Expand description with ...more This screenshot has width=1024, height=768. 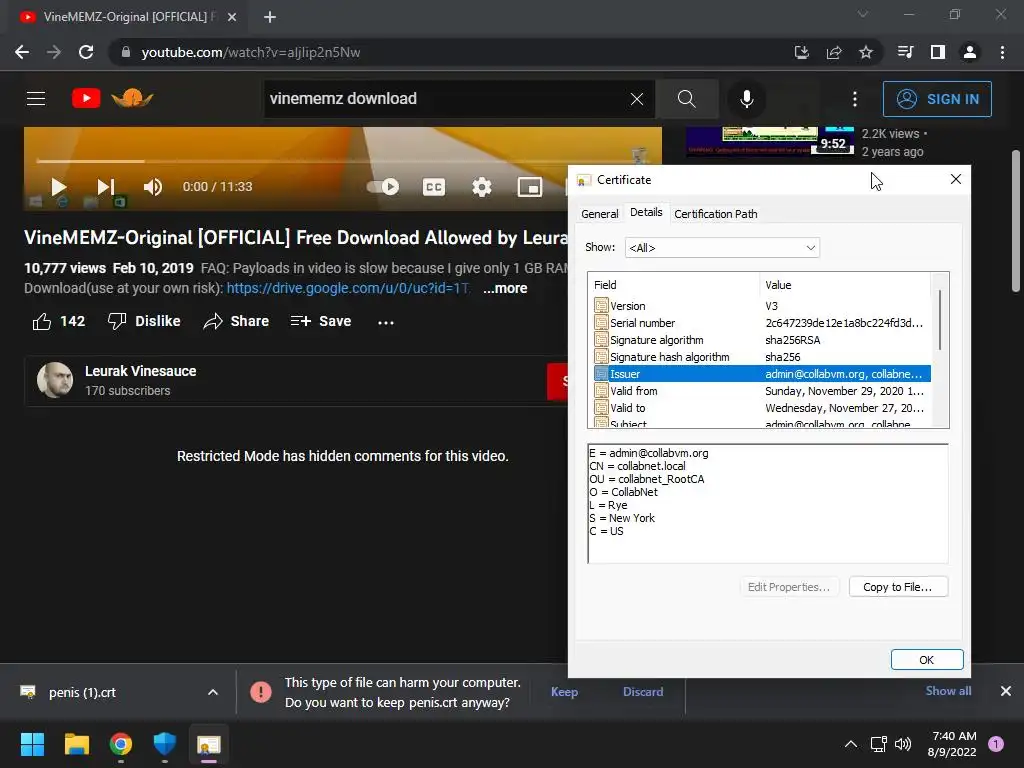[505, 288]
